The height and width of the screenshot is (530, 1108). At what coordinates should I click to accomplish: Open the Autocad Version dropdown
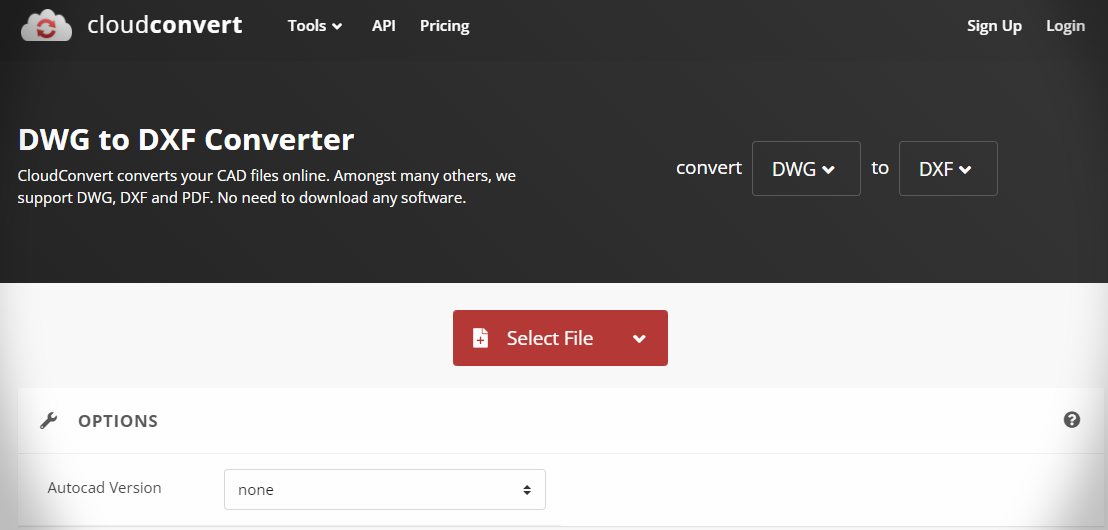click(x=385, y=490)
